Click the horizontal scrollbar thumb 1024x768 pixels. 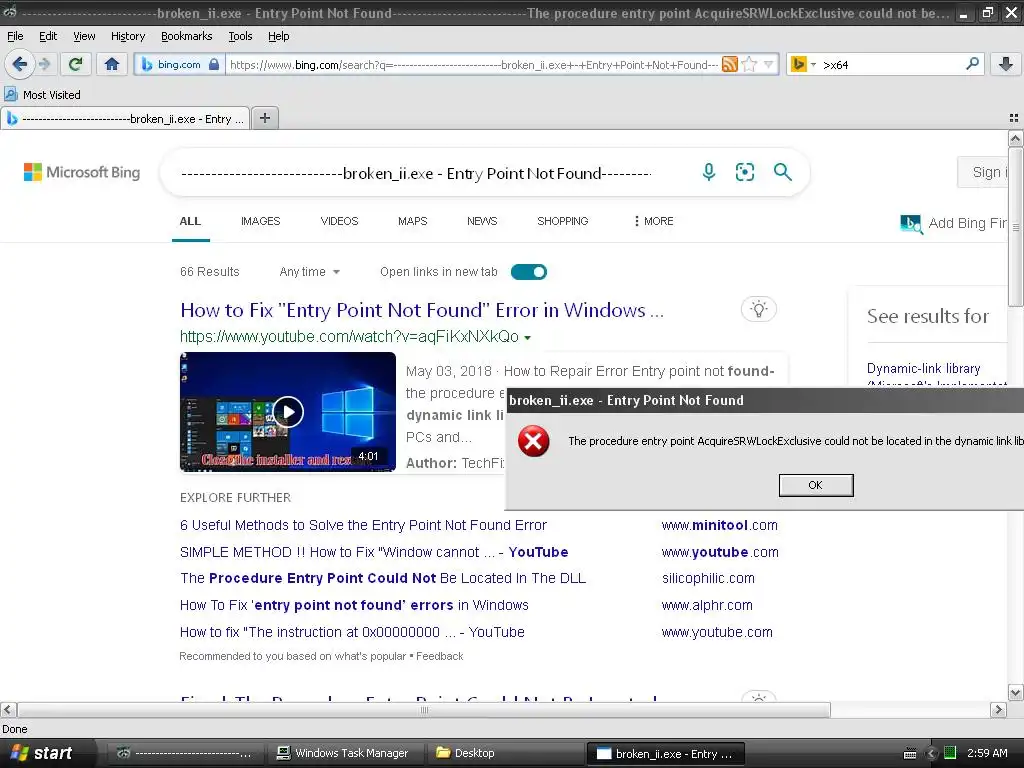click(424, 710)
